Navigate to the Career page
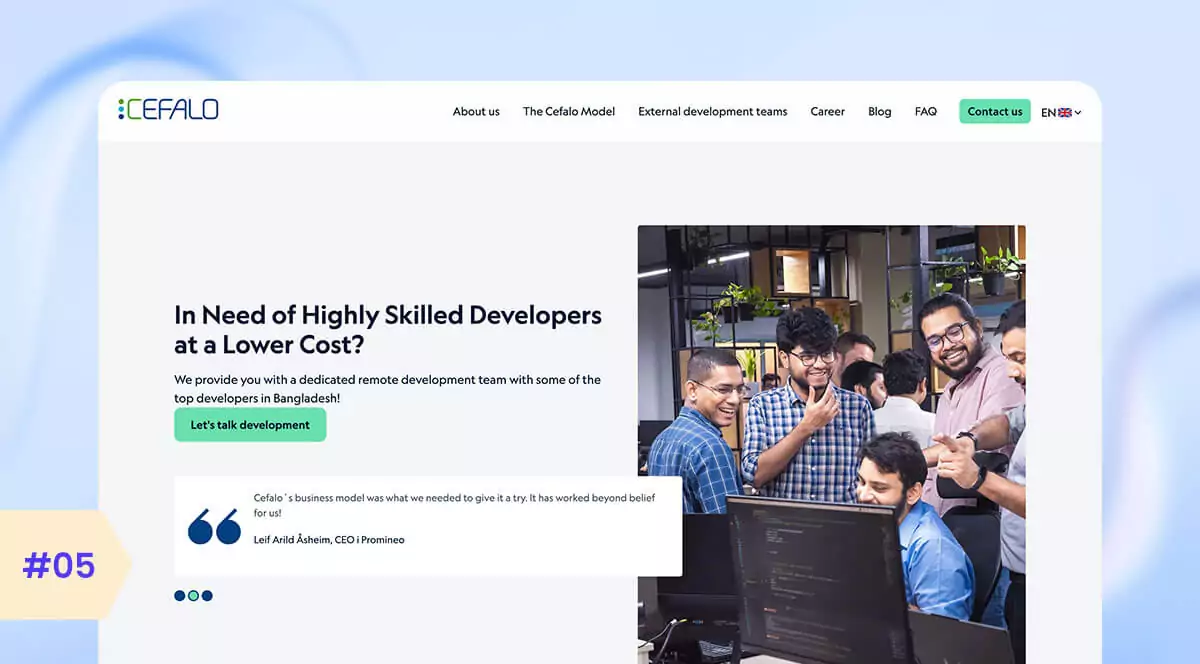 pos(828,112)
